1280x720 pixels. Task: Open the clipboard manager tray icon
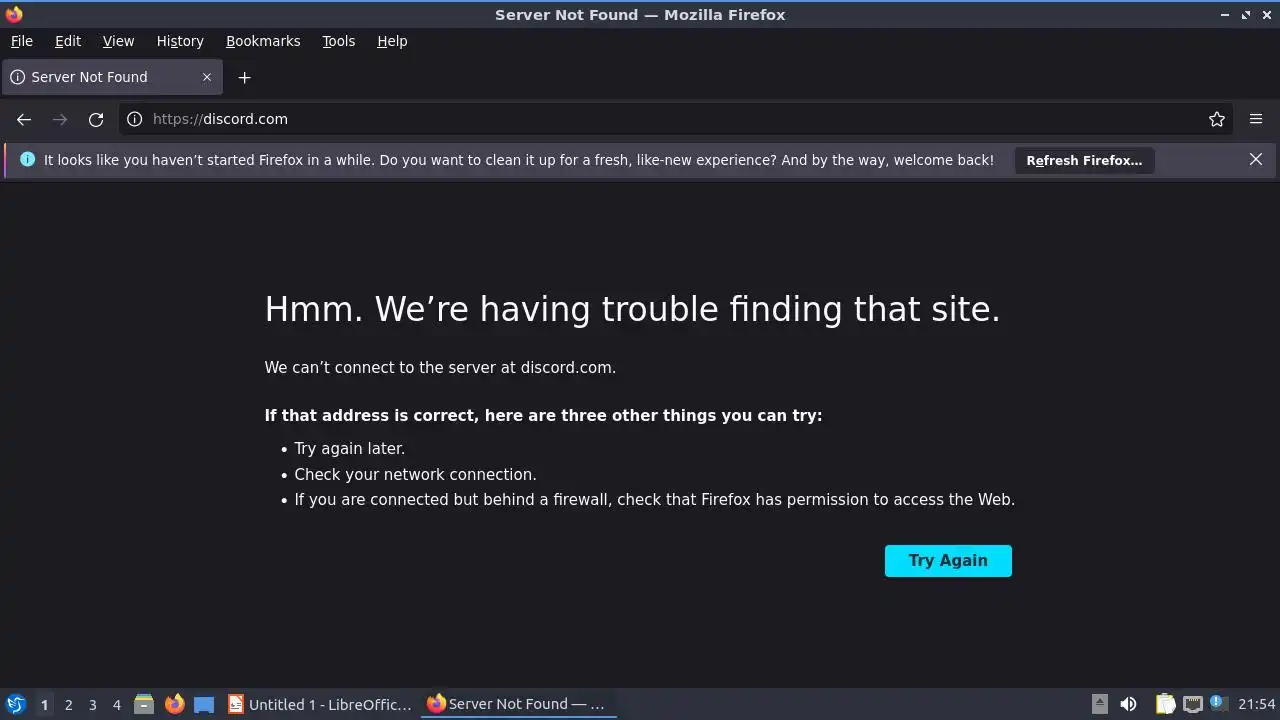[x=1165, y=704]
